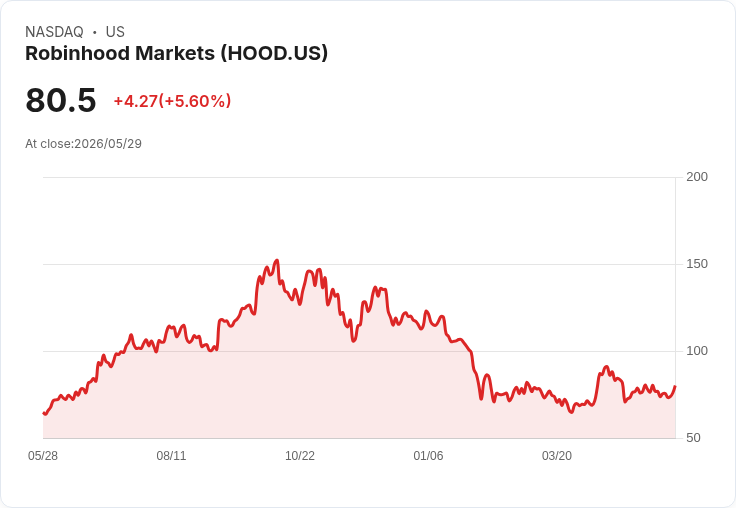Click the 03/20 date axis label
Image resolution: width=736 pixels, height=508 pixels.
point(557,456)
